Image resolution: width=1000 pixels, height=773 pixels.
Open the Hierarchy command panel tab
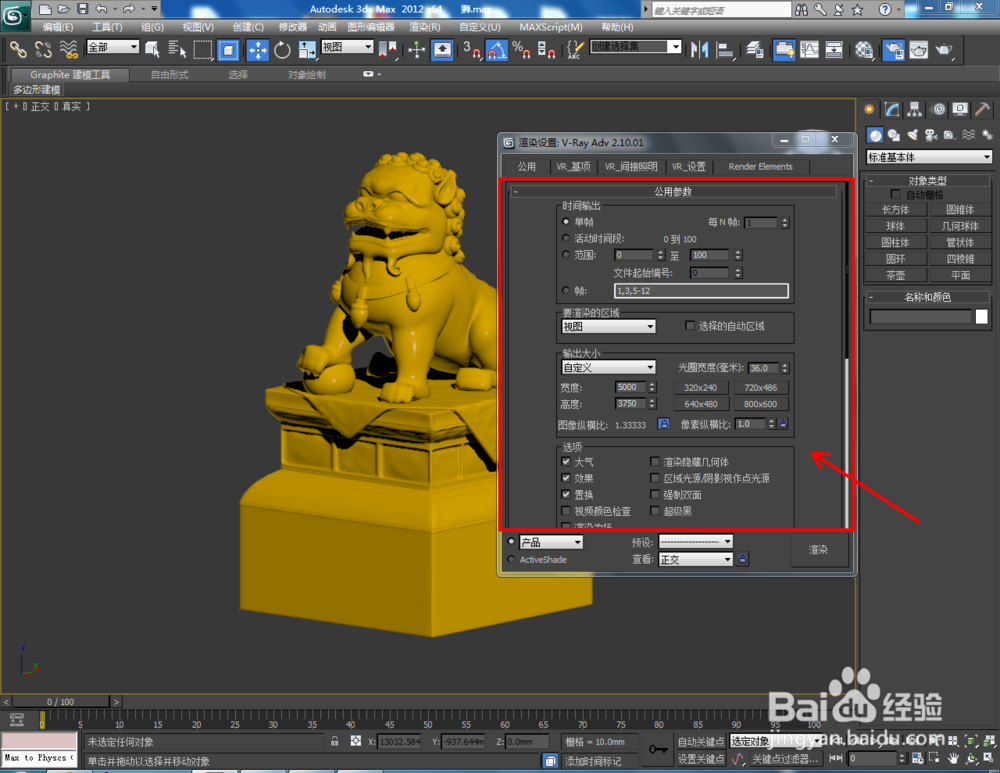915,110
